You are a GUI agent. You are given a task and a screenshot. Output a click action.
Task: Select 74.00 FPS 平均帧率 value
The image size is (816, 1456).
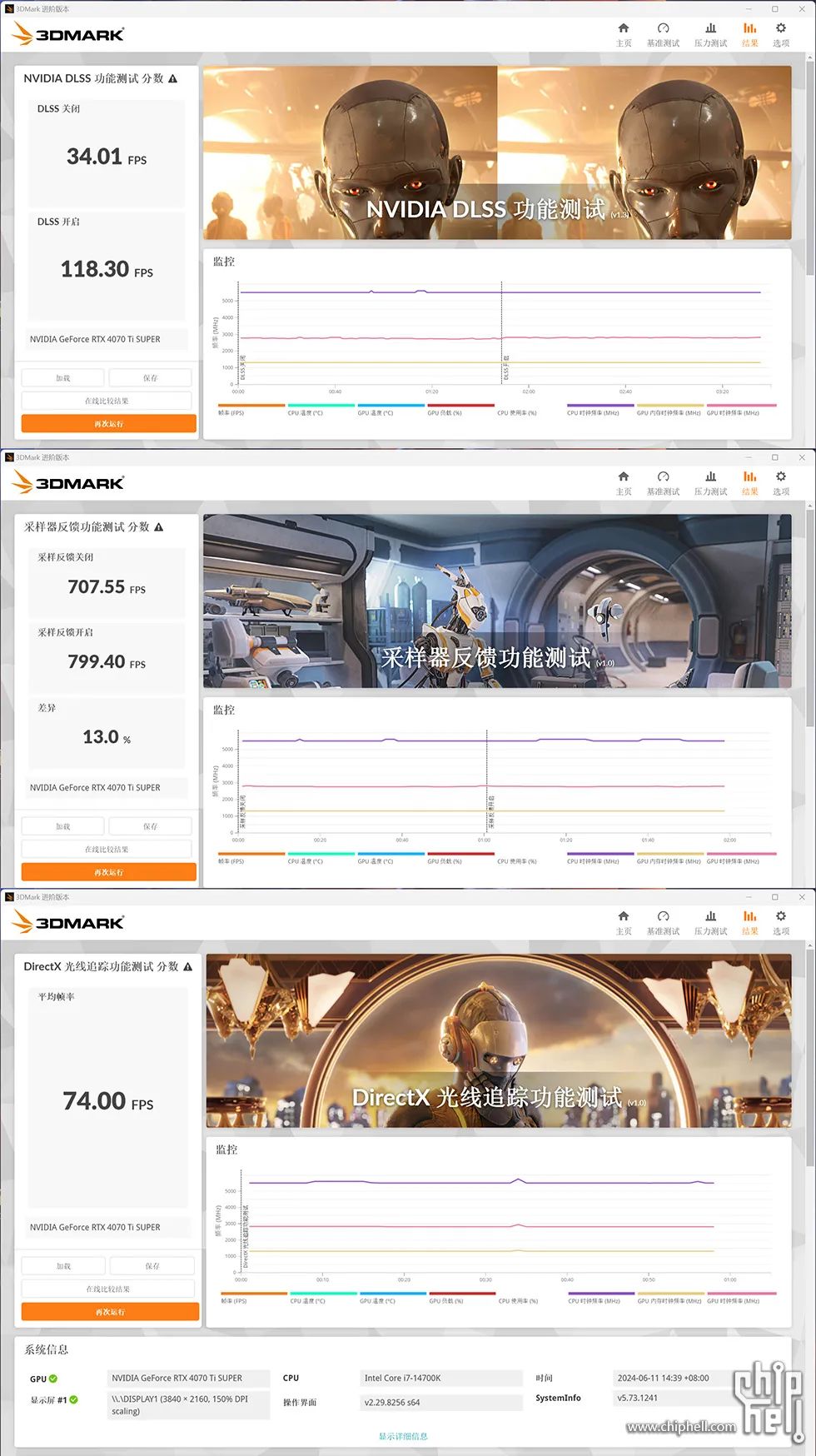[x=108, y=1101]
